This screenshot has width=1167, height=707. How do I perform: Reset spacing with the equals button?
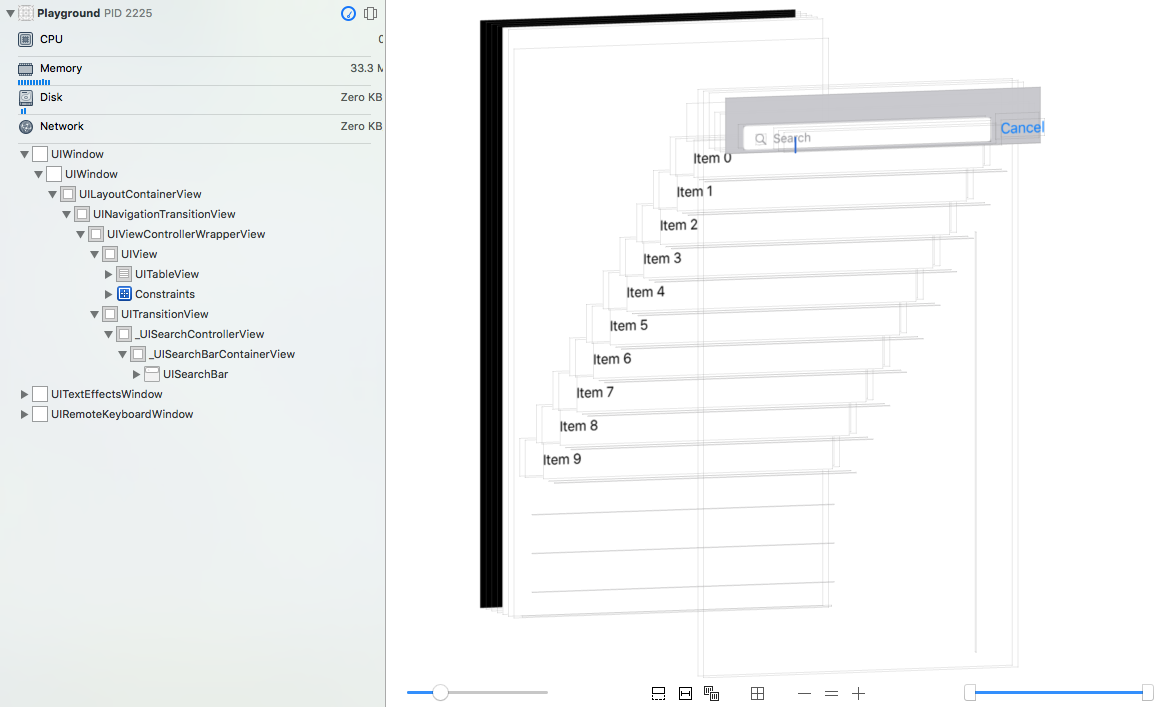(x=831, y=692)
